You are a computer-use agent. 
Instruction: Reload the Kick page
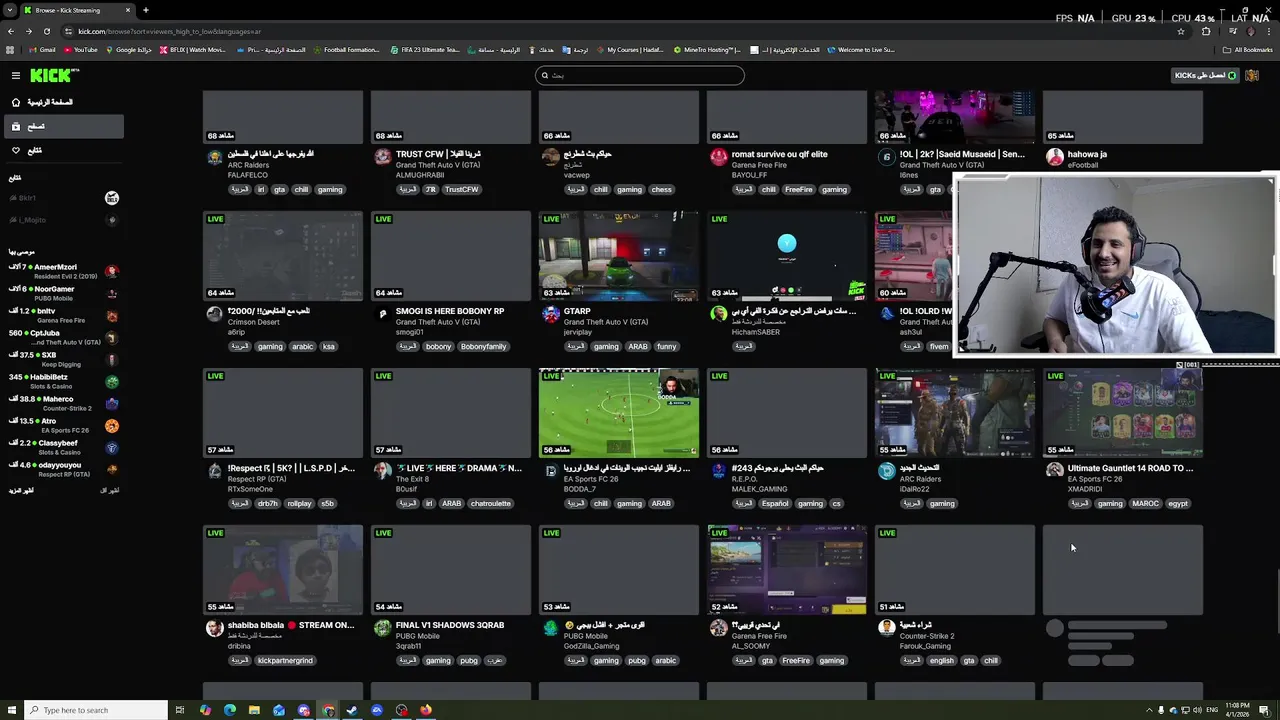coord(46,31)
